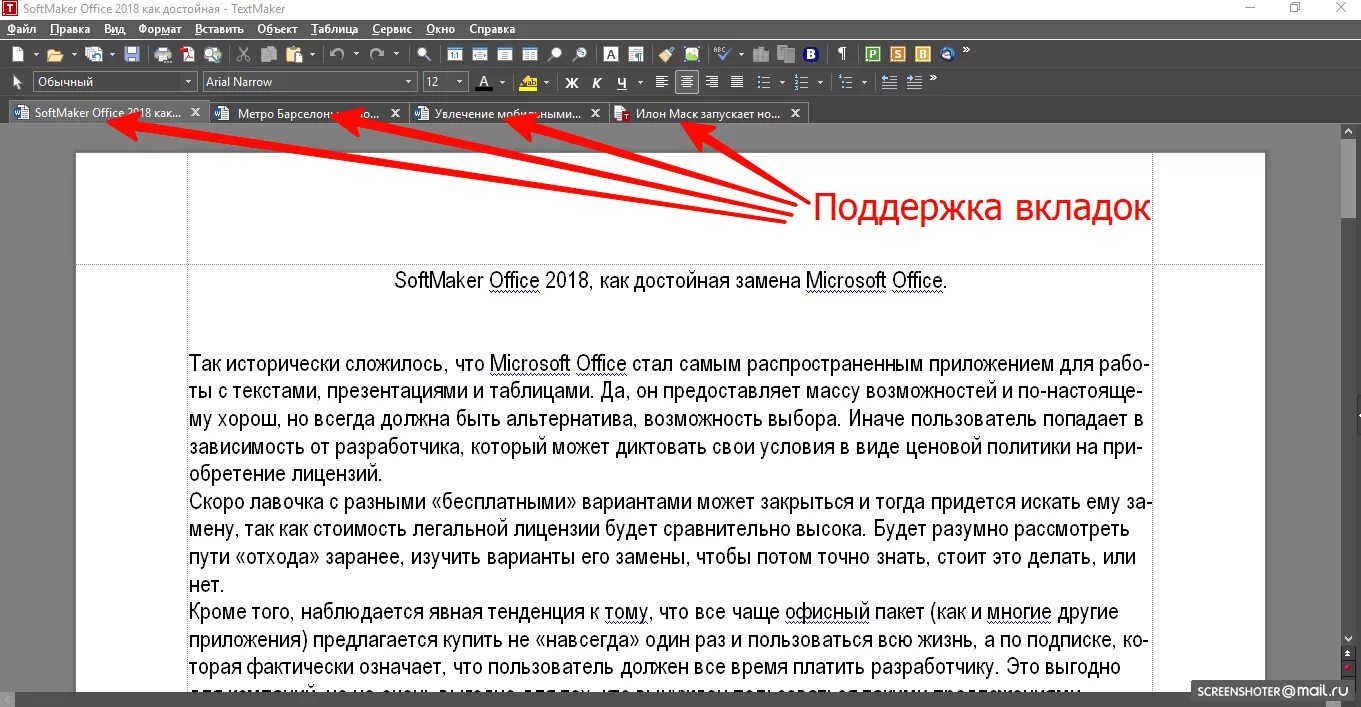Set zoom to actual size 1:1

[x=455, y=54]
